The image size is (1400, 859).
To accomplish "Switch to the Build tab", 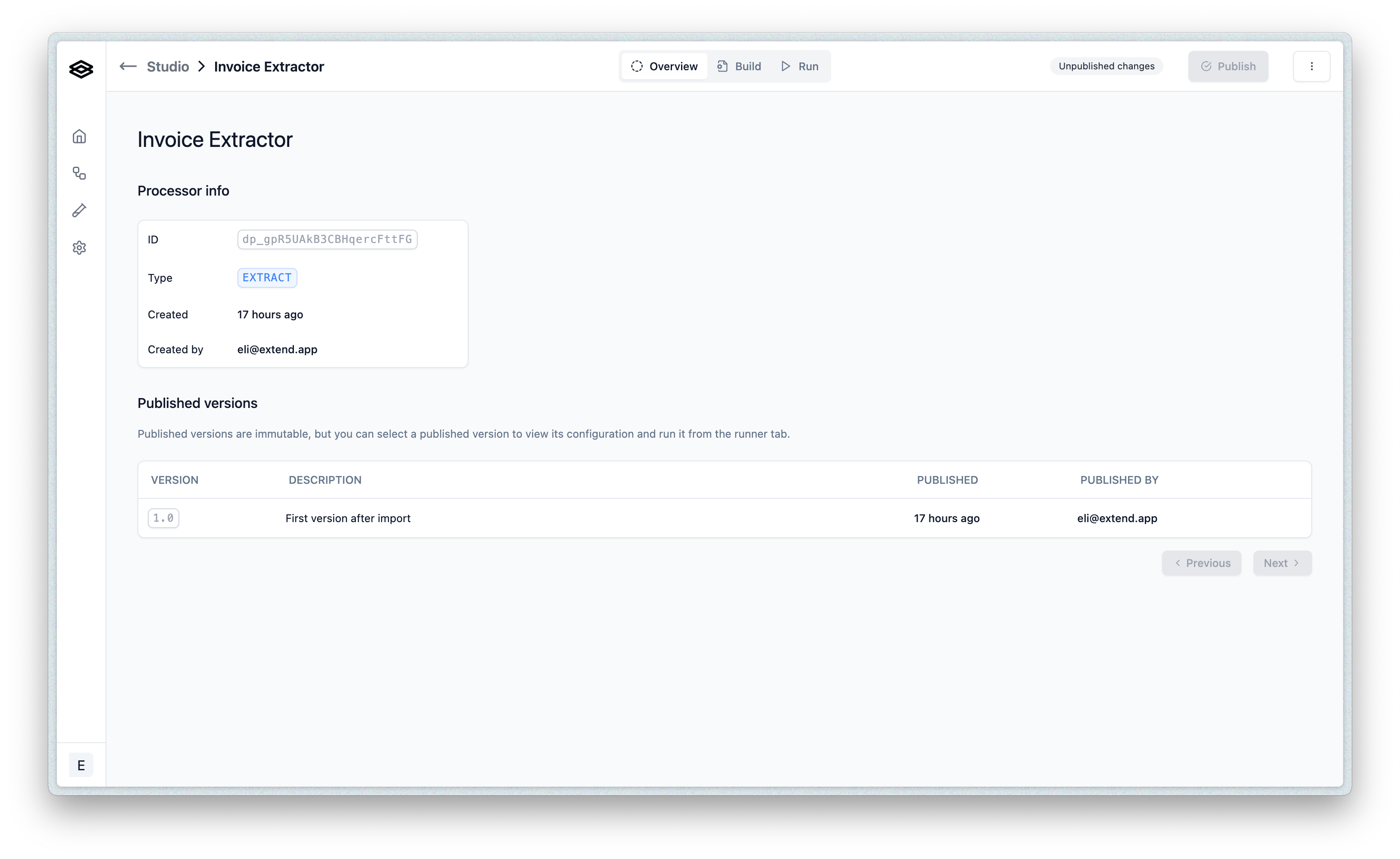I will [739, 66].
